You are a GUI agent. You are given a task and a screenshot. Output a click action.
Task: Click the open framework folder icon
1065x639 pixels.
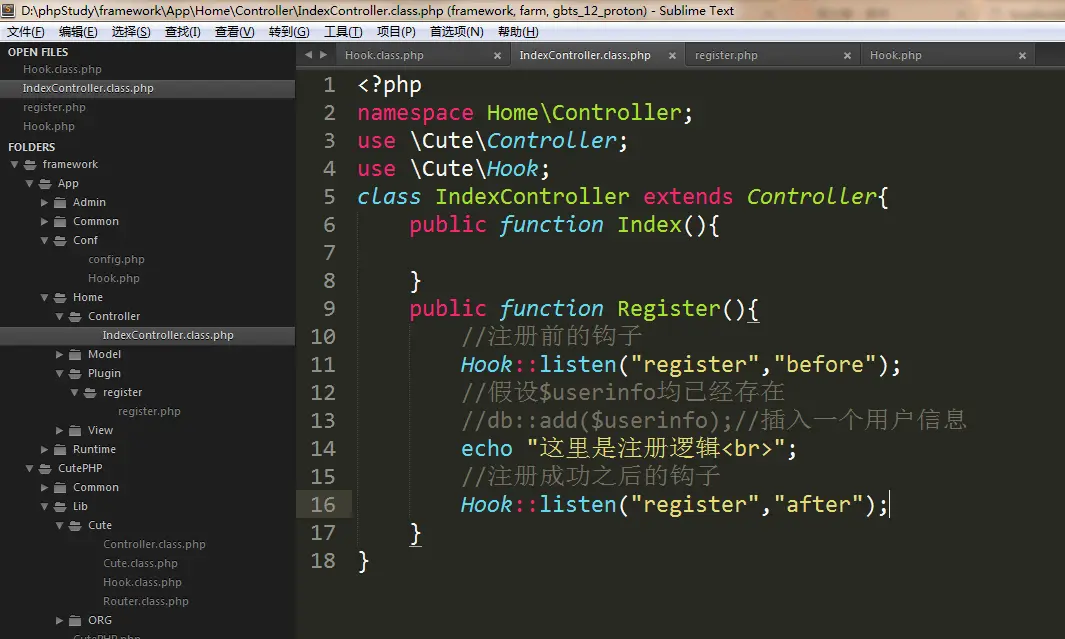point(30,164)
